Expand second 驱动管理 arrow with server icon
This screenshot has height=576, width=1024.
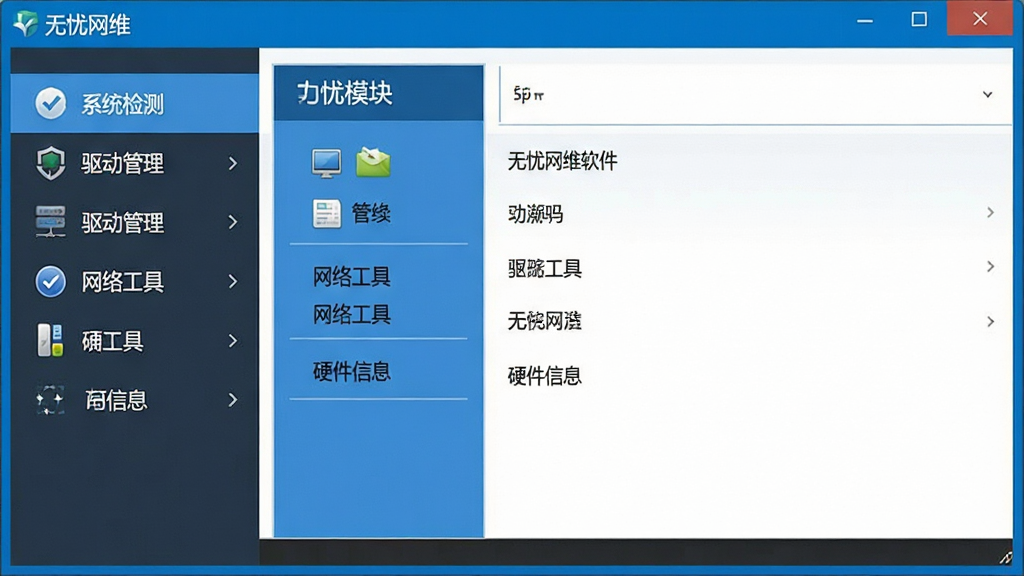point(233,222)
